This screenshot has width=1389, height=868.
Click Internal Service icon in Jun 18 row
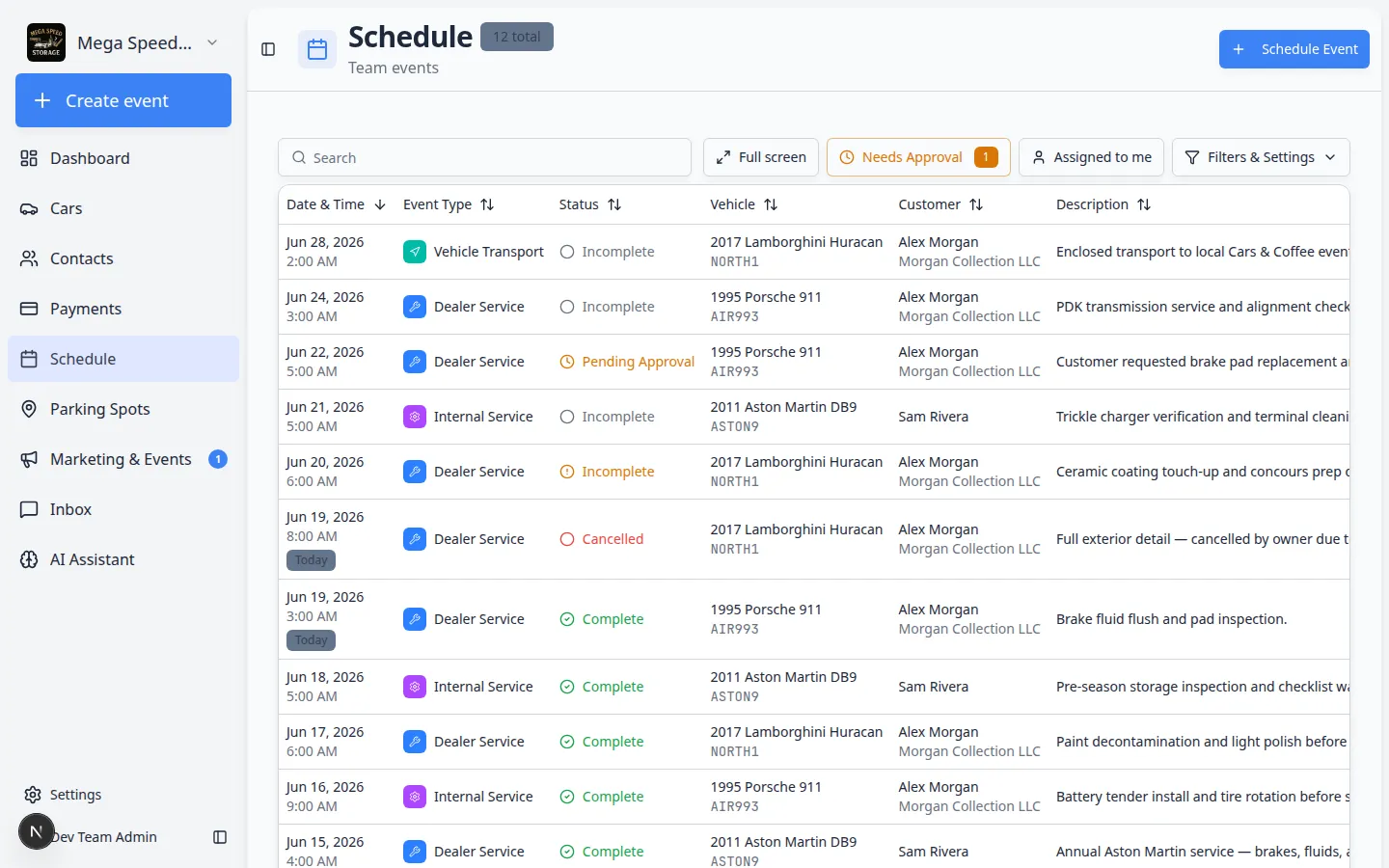coord(415,687)
